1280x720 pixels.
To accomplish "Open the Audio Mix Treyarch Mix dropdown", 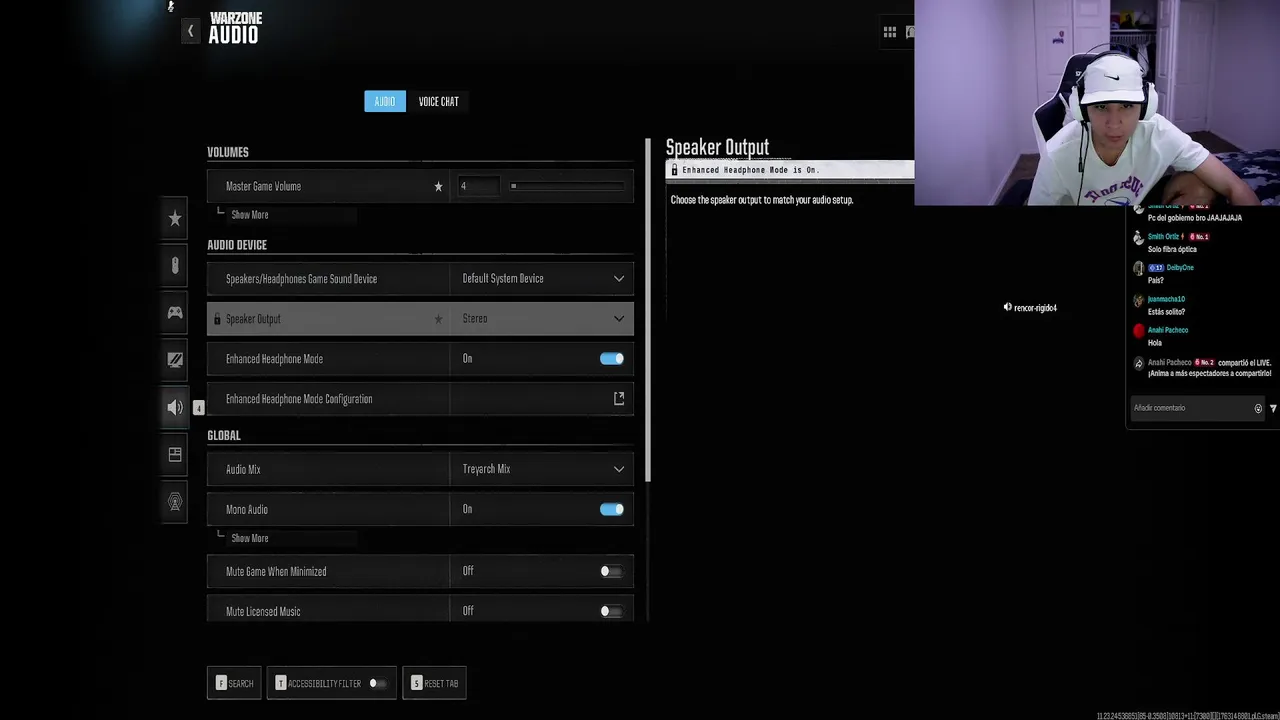I will pyautogui.click(x=541, y=469).
